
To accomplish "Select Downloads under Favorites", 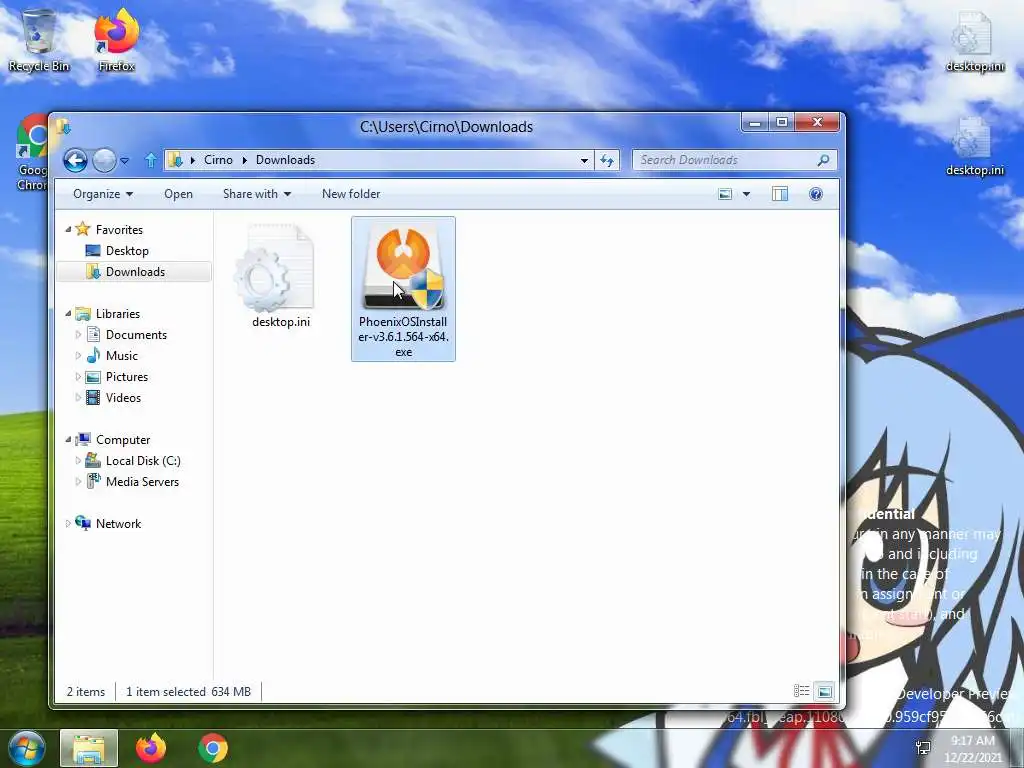I will 135,272.
